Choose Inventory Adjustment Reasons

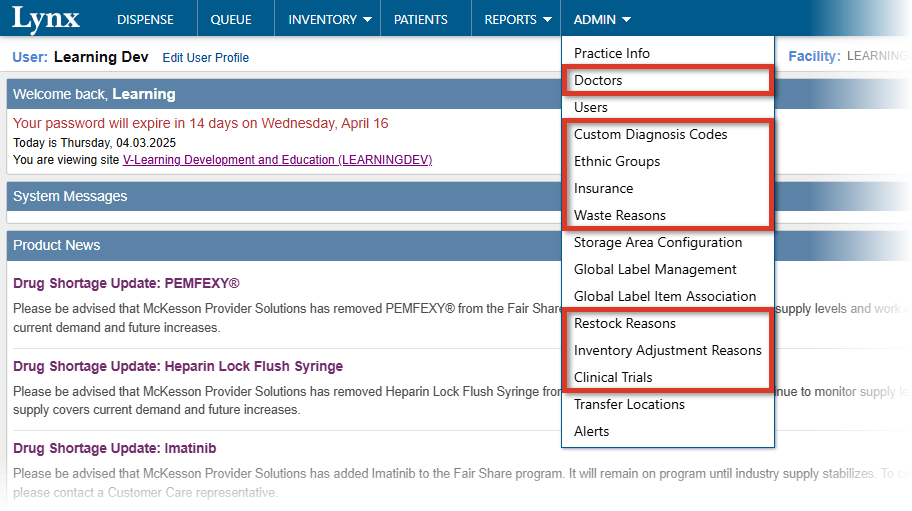(668, 350)
